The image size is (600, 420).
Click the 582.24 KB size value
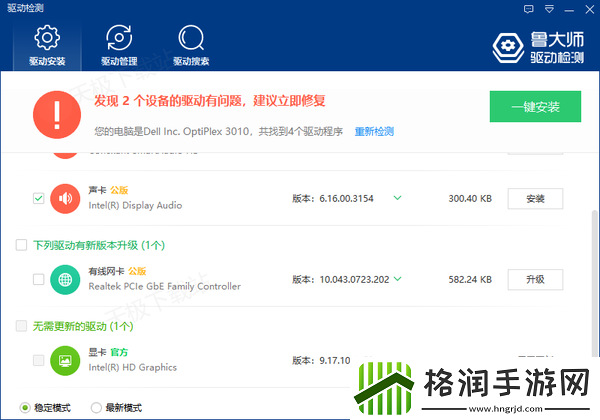tap(470, 280)
